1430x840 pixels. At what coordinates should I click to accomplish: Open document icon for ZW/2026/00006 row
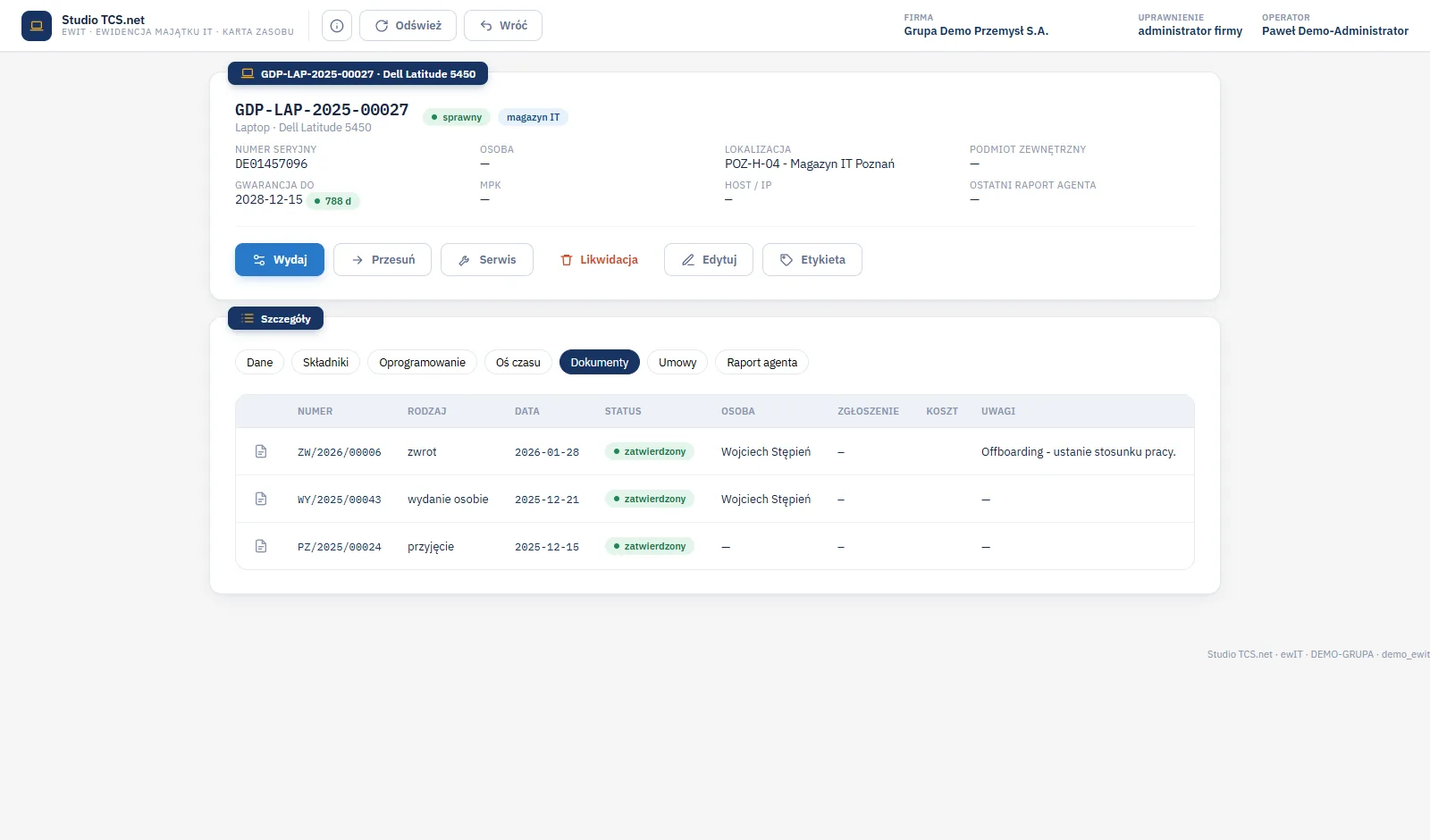click(x=261, y=451)
